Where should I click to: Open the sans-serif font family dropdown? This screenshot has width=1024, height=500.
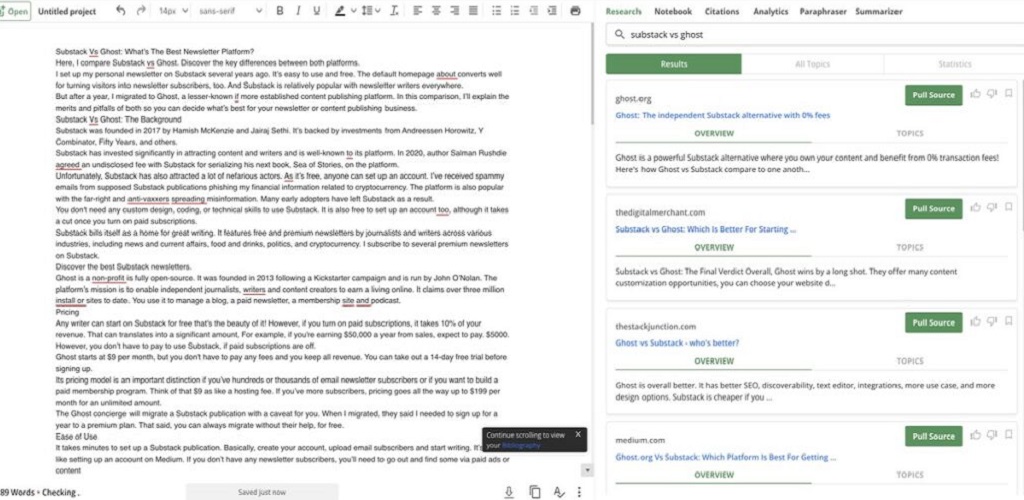[x=231, y=11]
